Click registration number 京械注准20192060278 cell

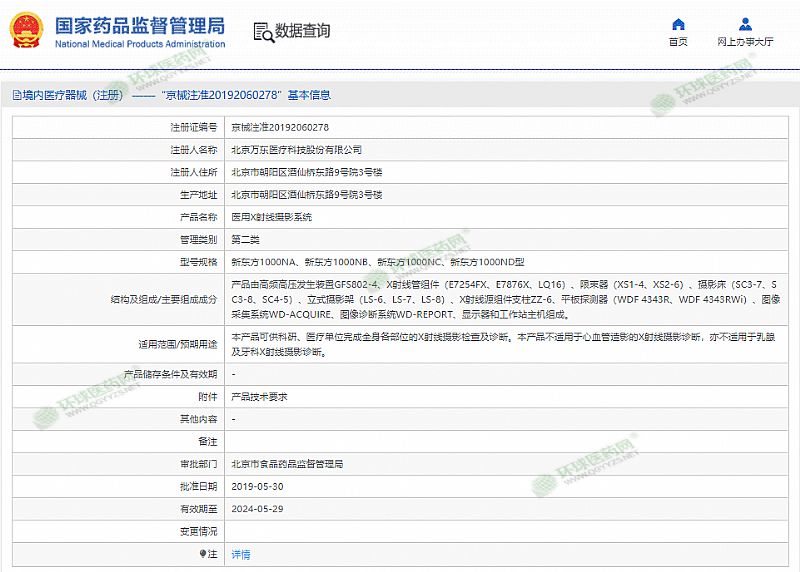[x=280, y=128]
